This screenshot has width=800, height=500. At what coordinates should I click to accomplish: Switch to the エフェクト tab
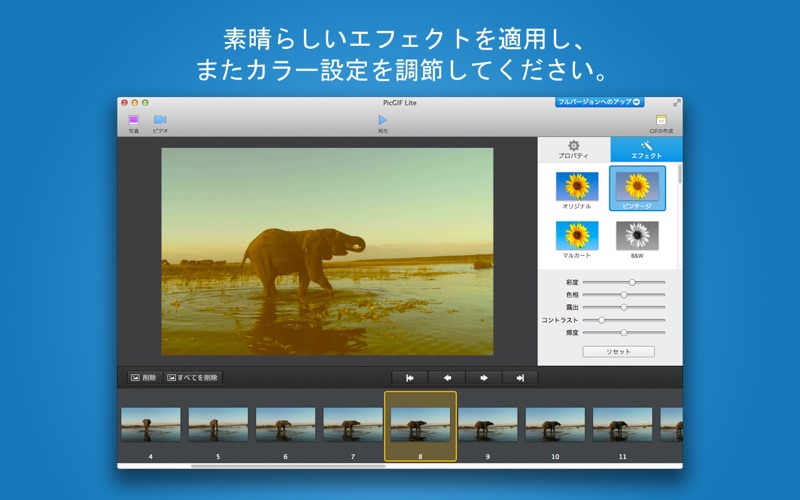[646, 149]
